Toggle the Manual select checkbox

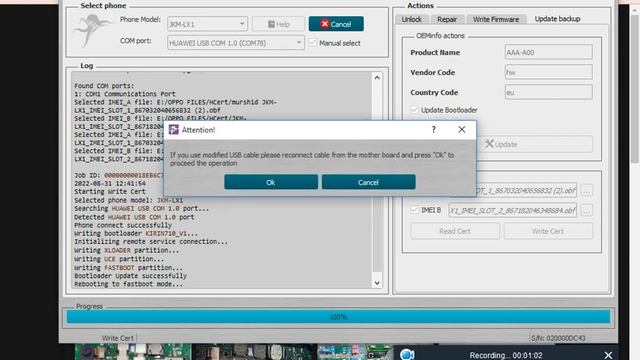coord(313,42)
